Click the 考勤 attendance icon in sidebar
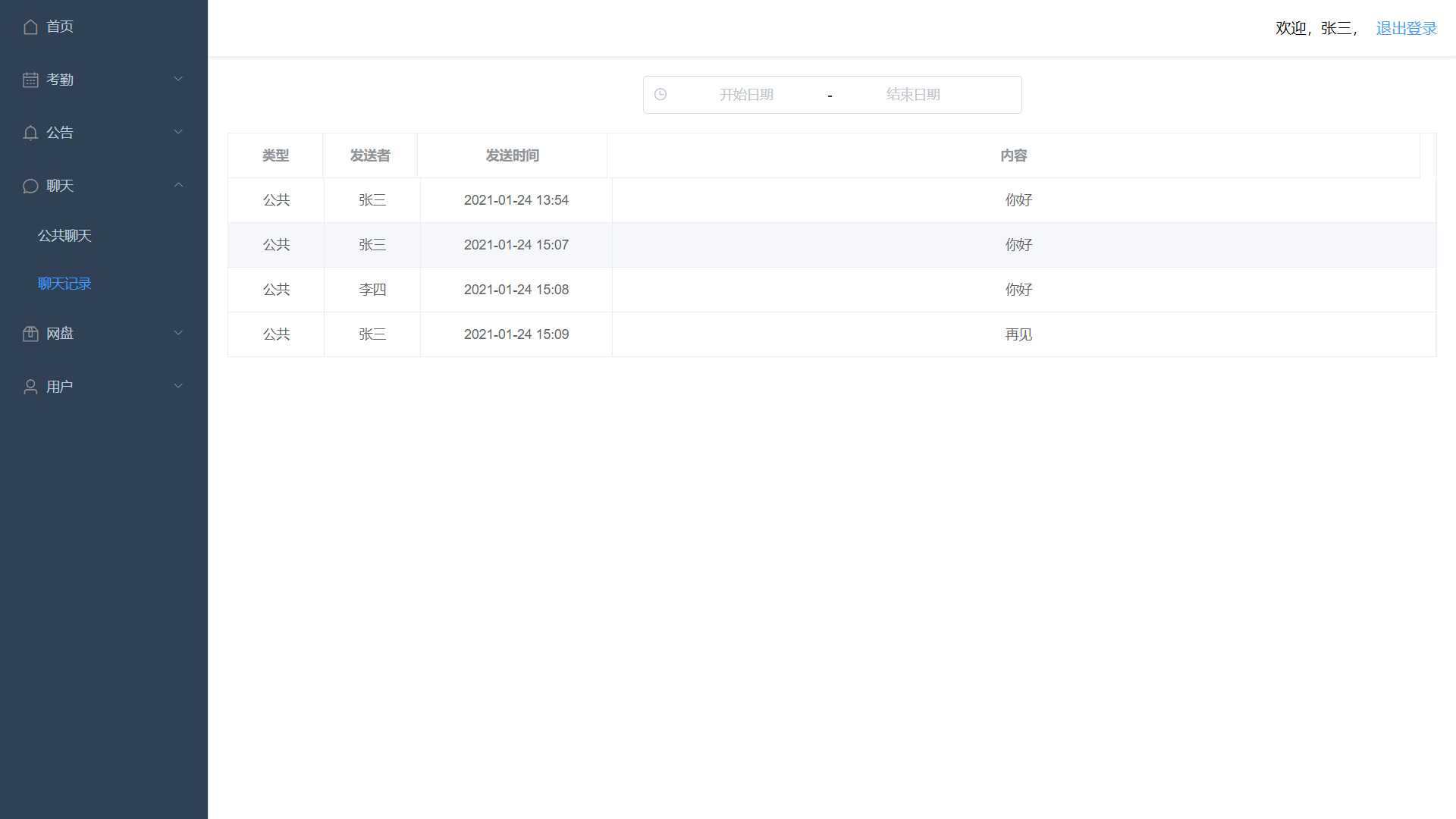The image size is (1456, 819). (x=30, y=80)
